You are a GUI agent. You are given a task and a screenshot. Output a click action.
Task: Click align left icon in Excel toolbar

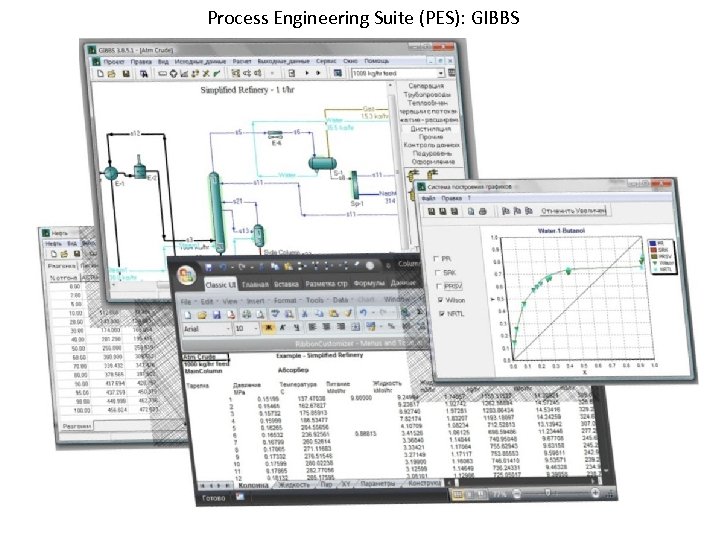click(x=312, y=327)
